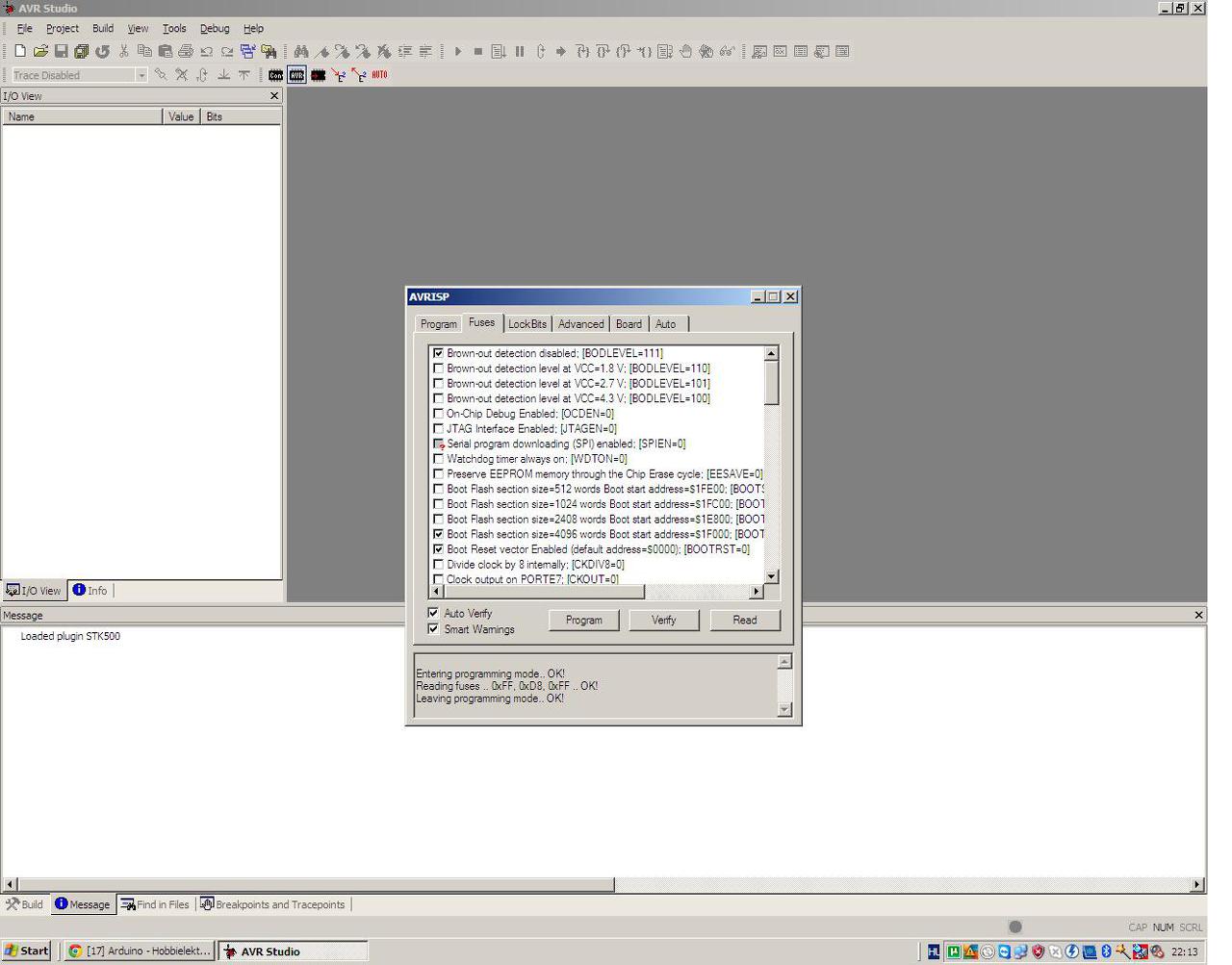Click the Save All toolbar icon
The width and height of the screenshot is (1232, 965).
tap(82, 52)
